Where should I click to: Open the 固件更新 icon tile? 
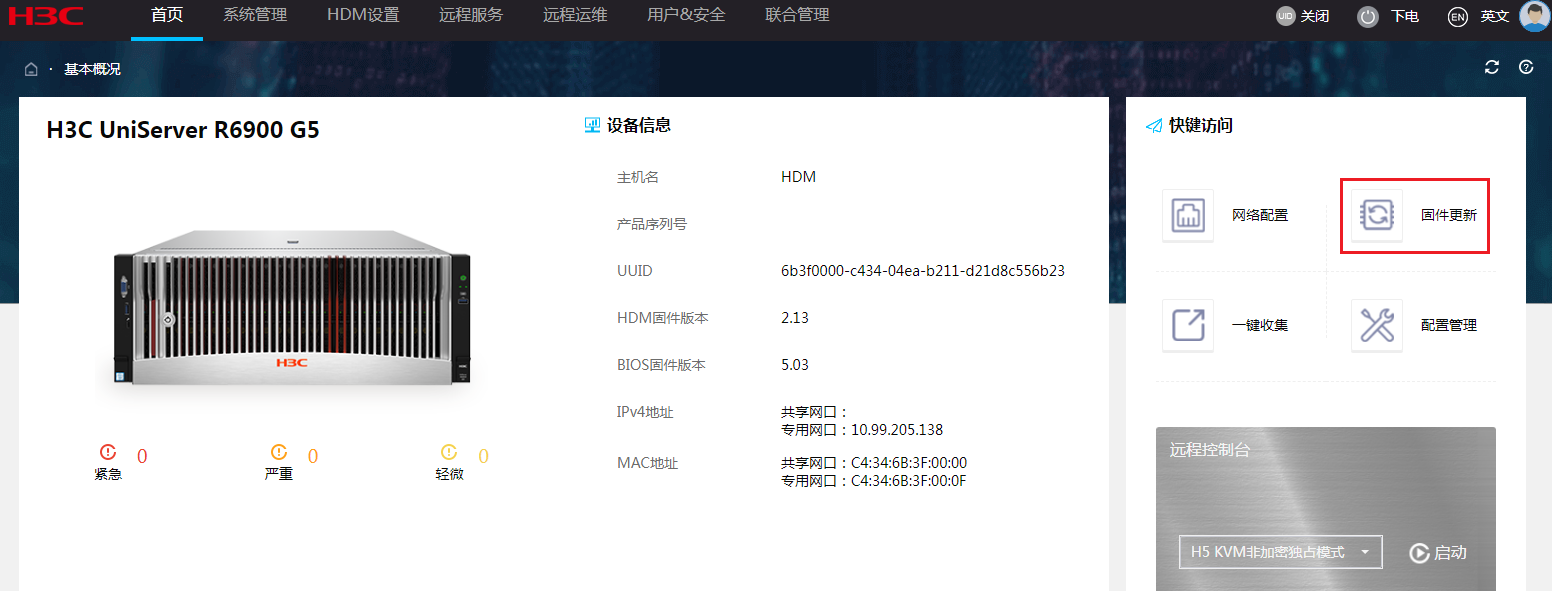pyautogui.click(x=1377, y=215)
